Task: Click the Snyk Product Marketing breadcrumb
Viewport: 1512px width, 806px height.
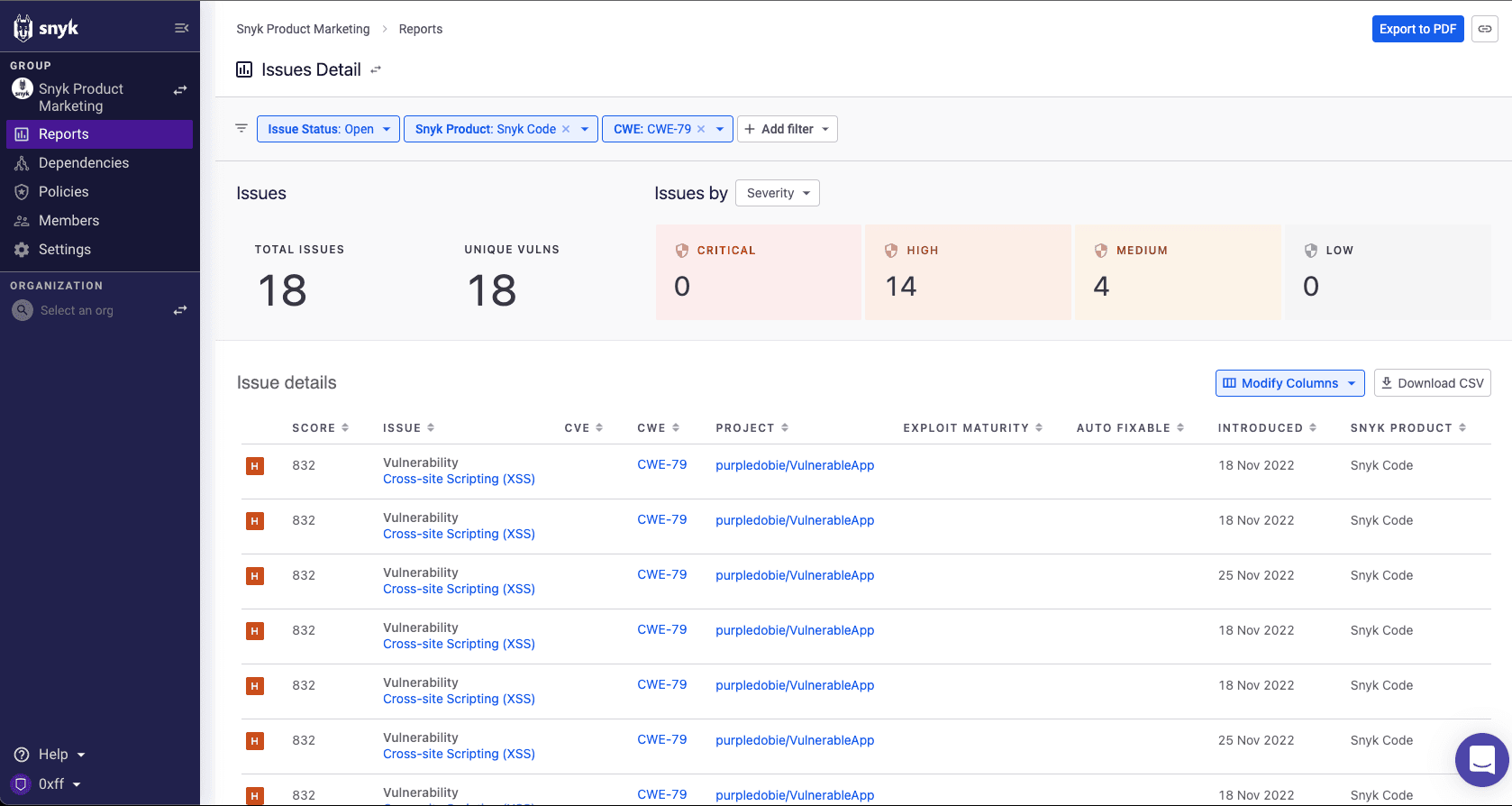Action: click(x=303, y=29)
